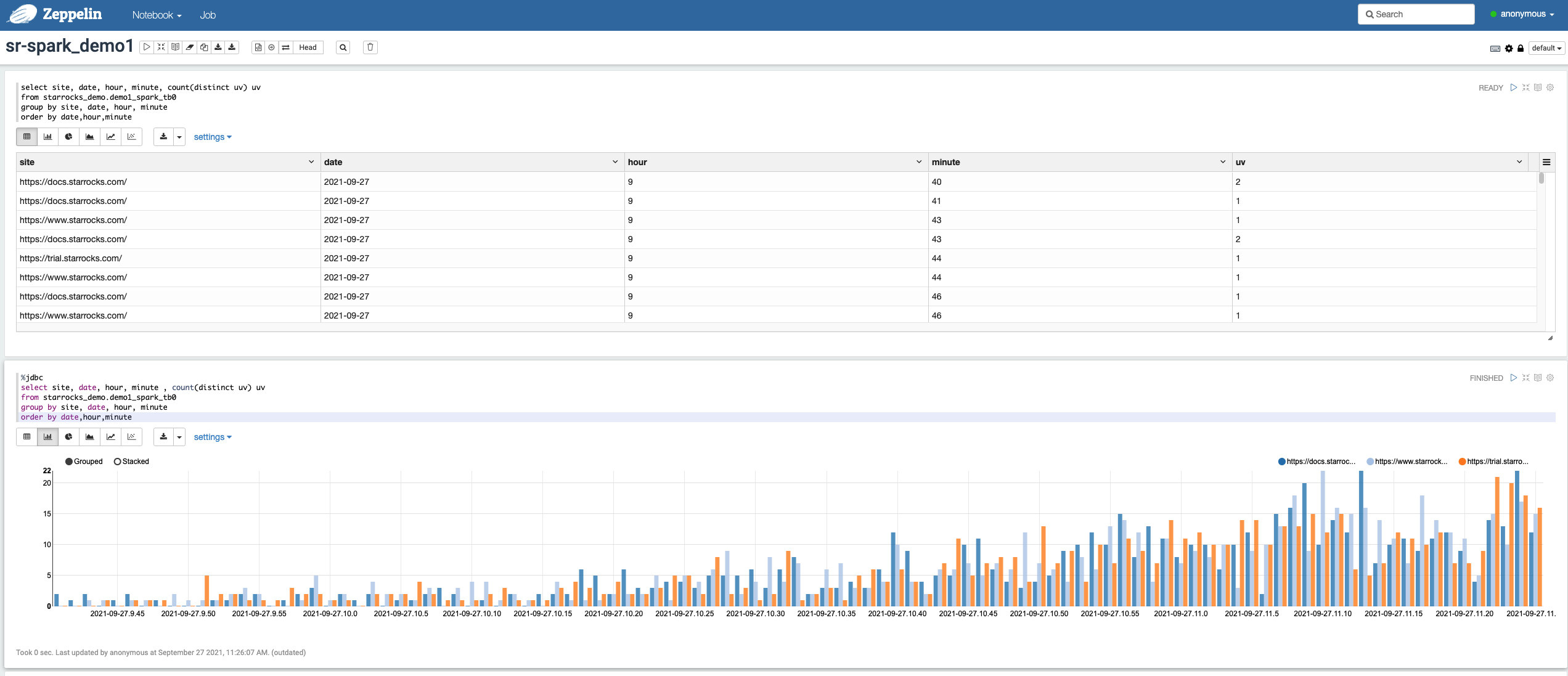The width and height of the screenshot is (1568, 676).
Task: Switch first paragraph to line chart view
Action: pos(110,137)
